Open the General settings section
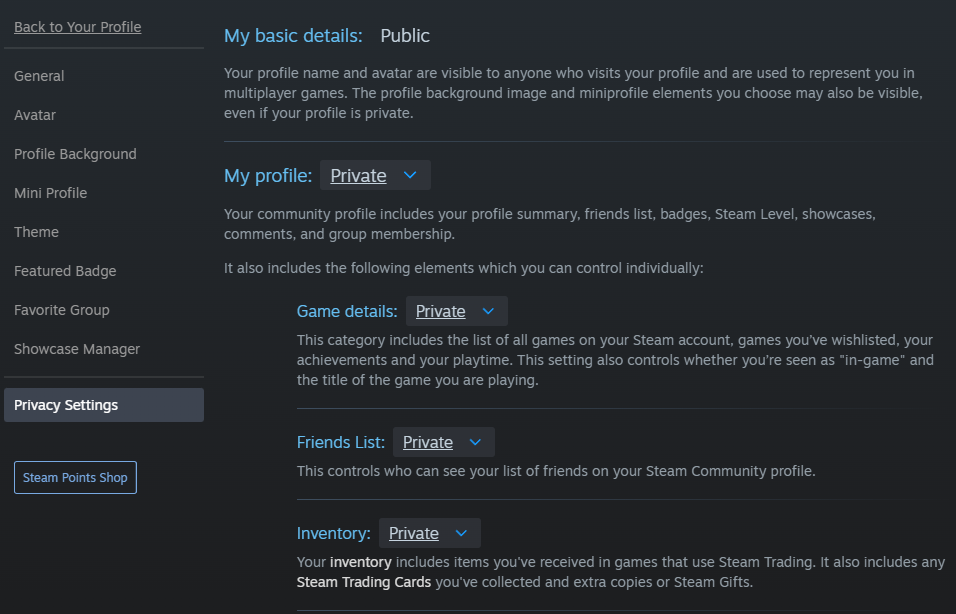Viewport: 956px width, 614px height. click(x=39, y=76)
